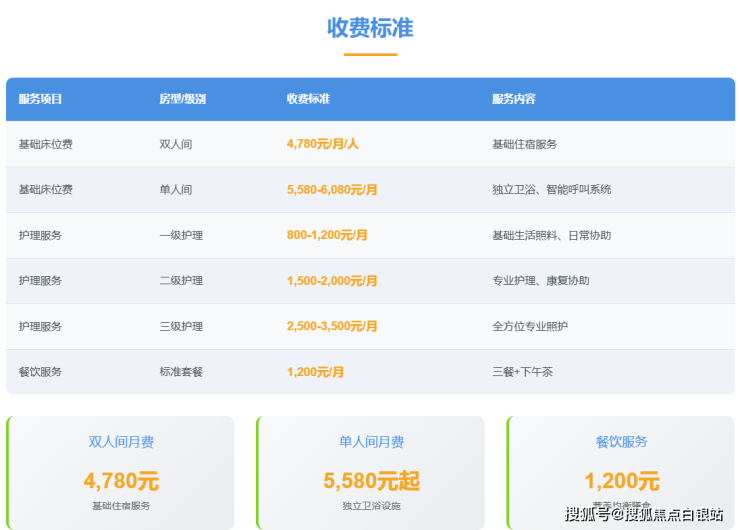Select the 服务内容 column header
This screenshot has height=530, width=740.
tap(514, 99)
